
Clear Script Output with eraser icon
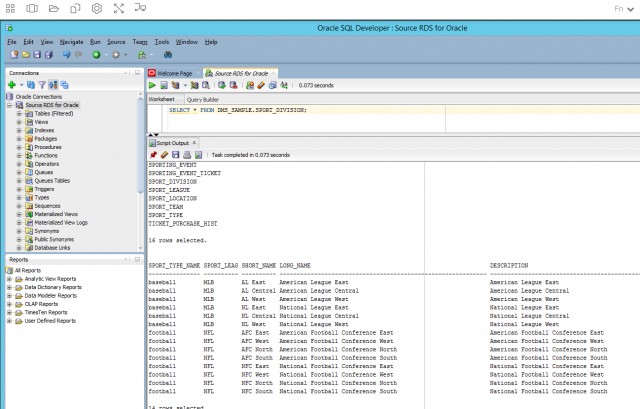pos(164,155)
